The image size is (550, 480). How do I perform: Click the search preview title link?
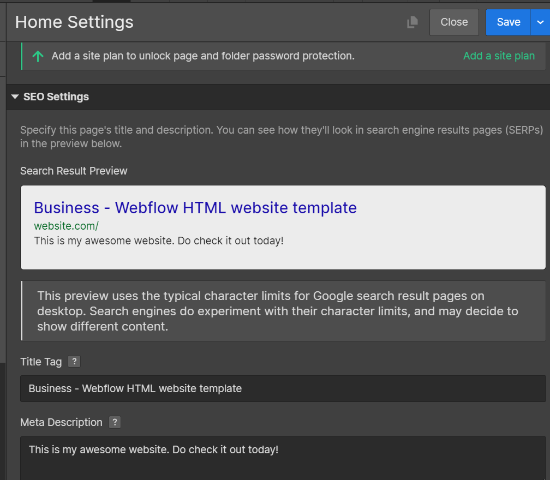(x=195, y=208)
